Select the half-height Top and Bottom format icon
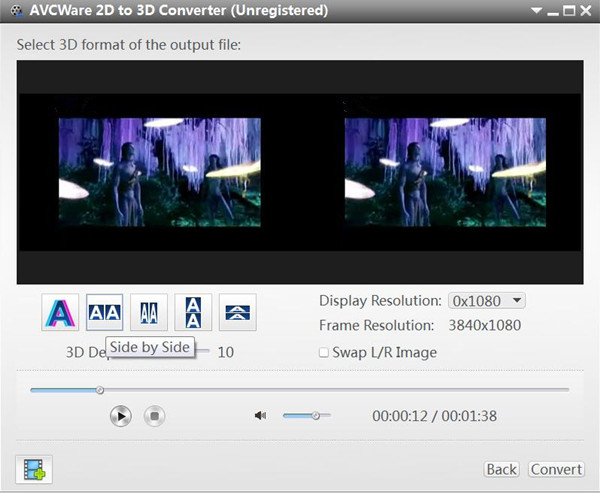The height and width of the screenshot is (493, 600). tap(238, 312)
